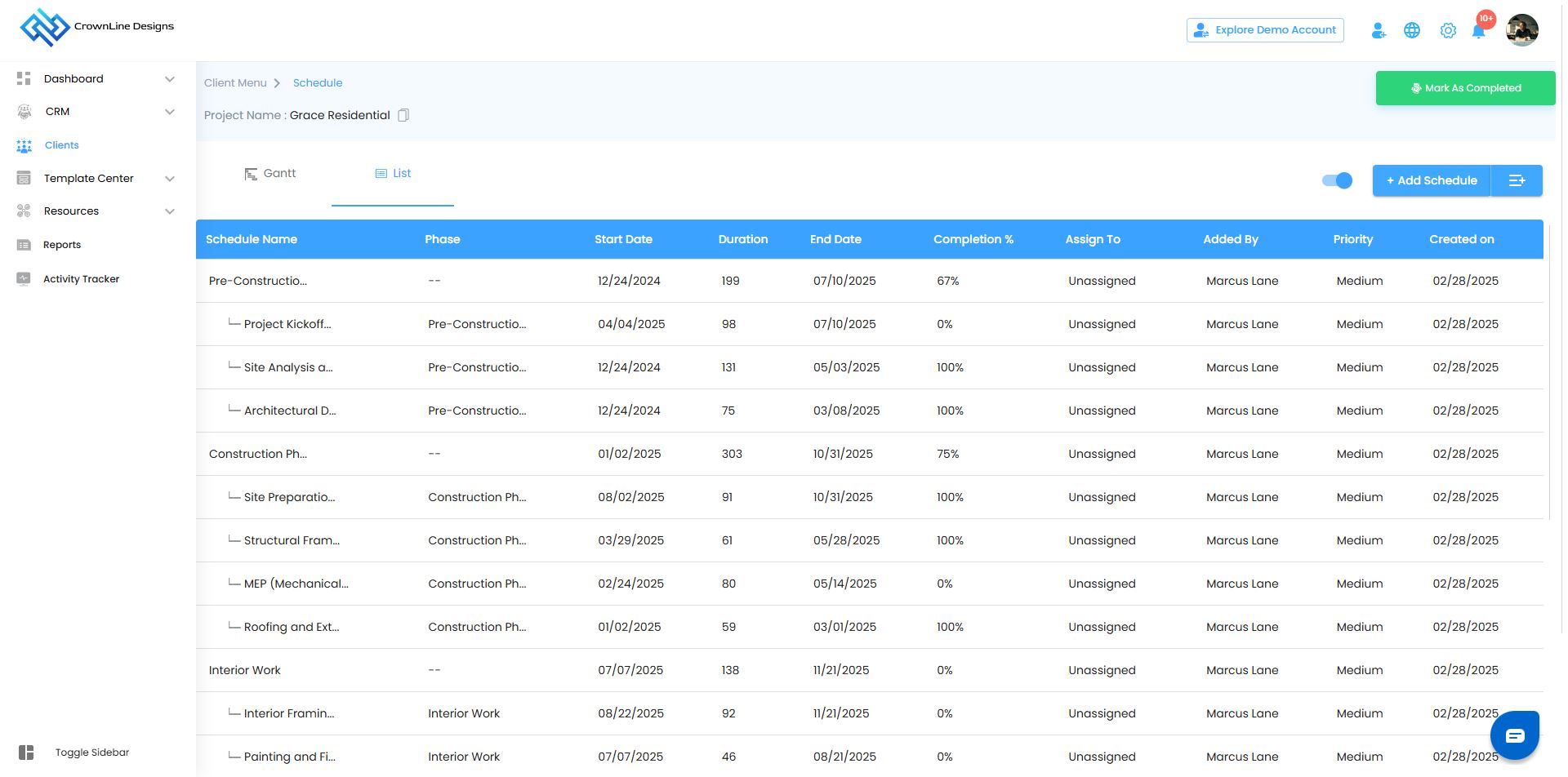The image size is (1568, 777).
Task: Open the chat support widget
Action: tap(1514, 735)
